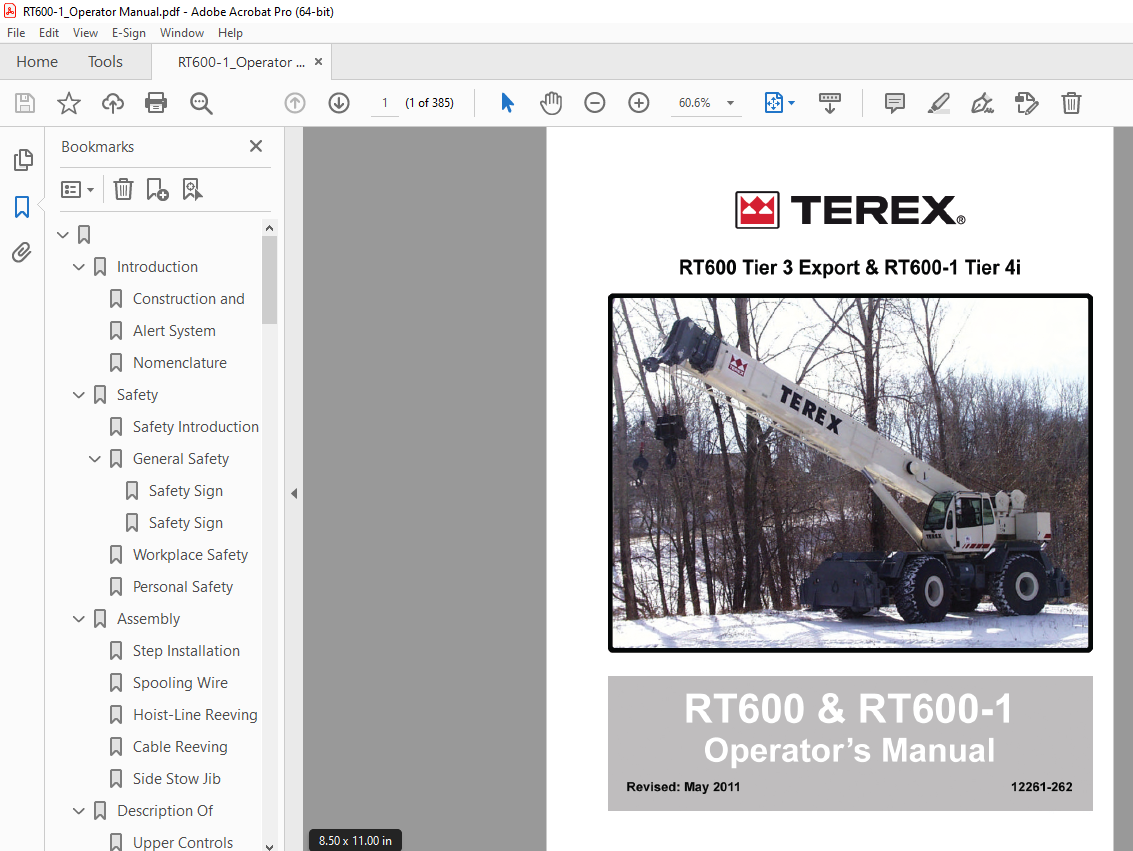Open the Workplace Safety bookmark

190,555
